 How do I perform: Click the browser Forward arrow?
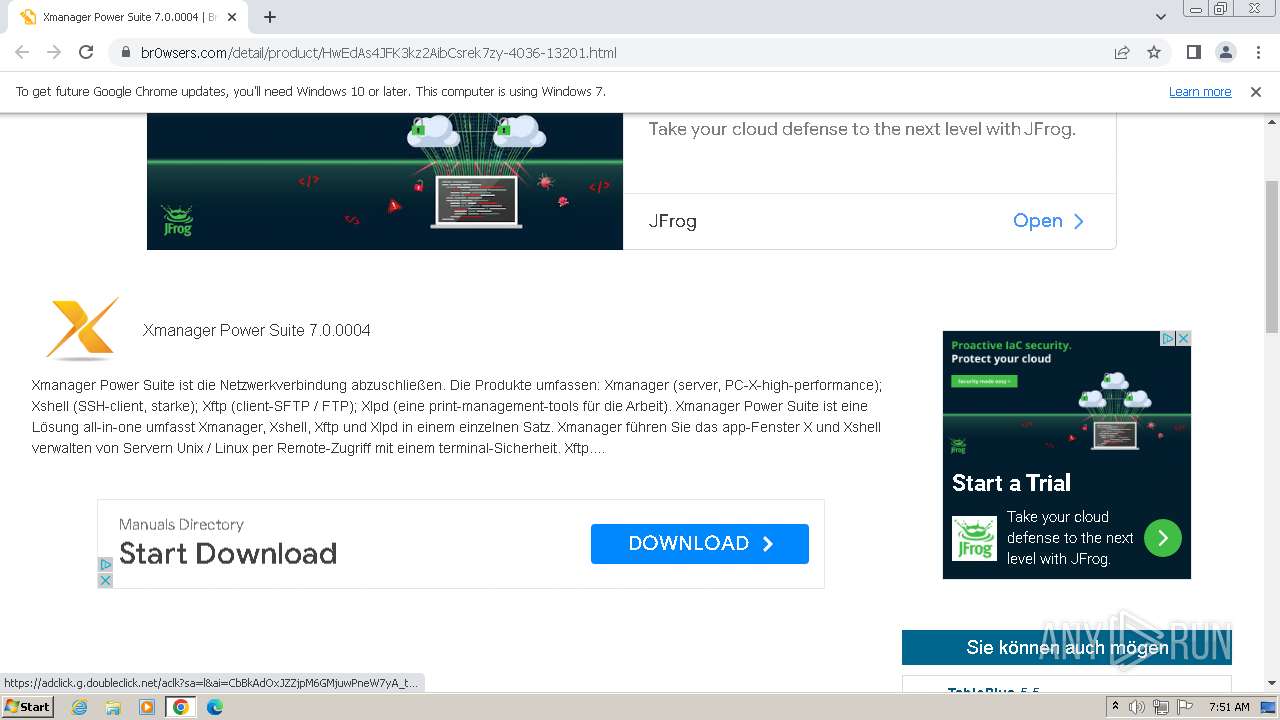[54, 52]
